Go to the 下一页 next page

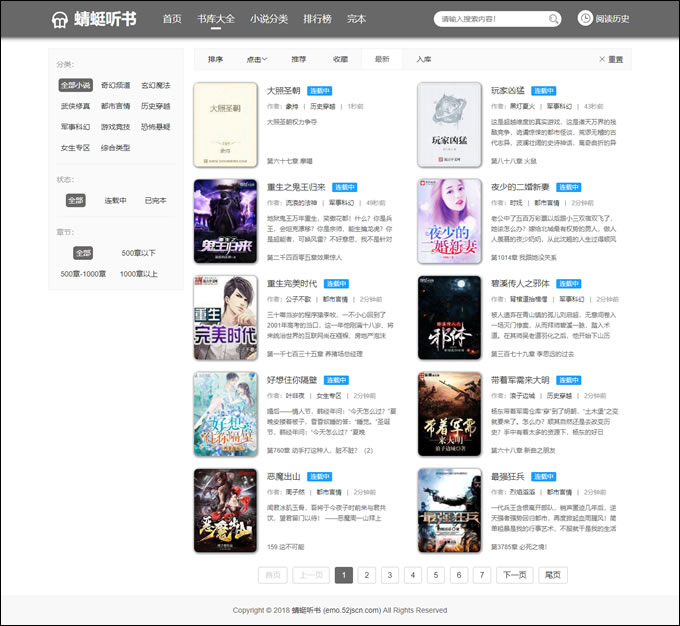pos(513,575)
